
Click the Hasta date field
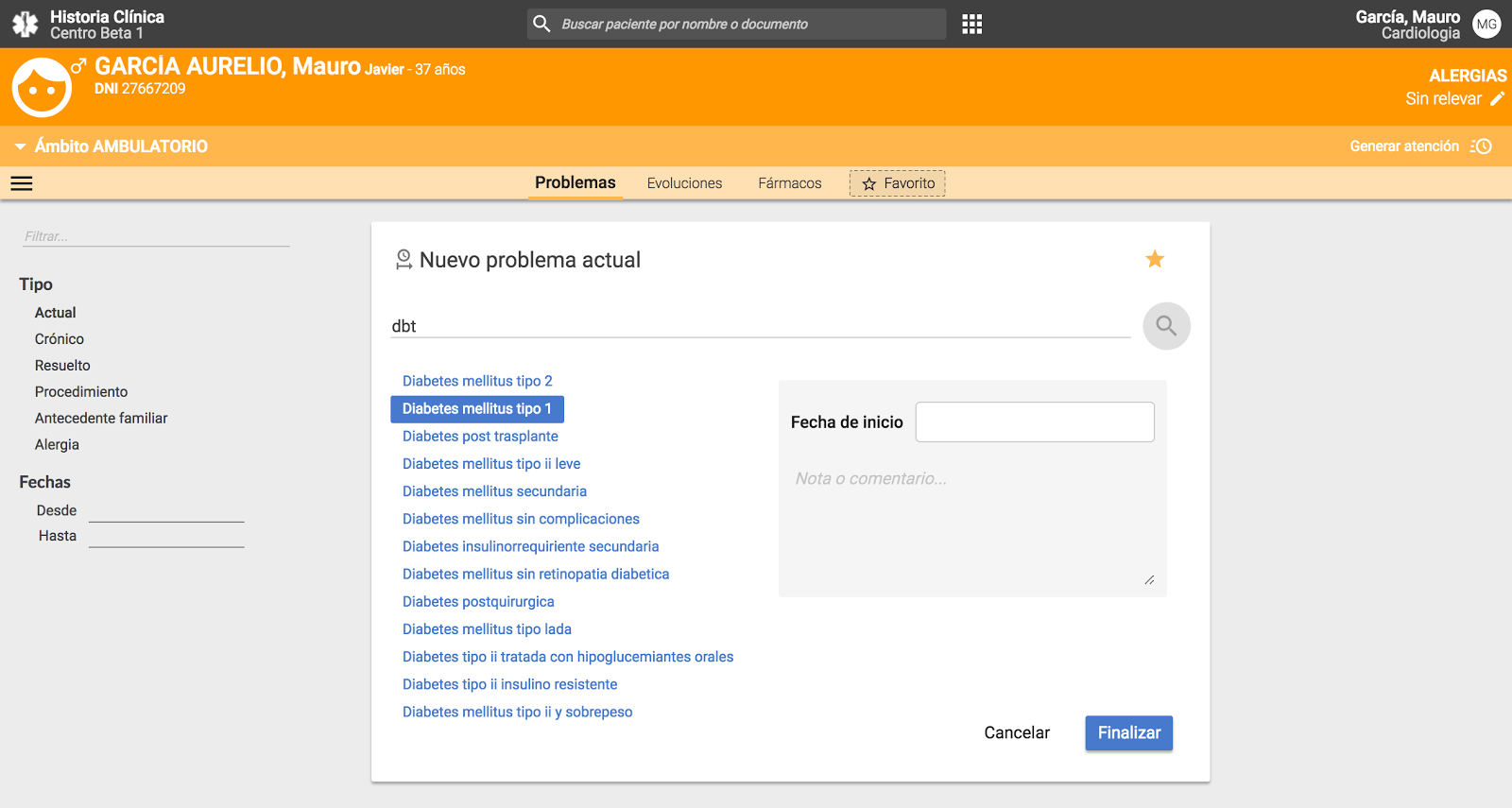tap(166, 537)
